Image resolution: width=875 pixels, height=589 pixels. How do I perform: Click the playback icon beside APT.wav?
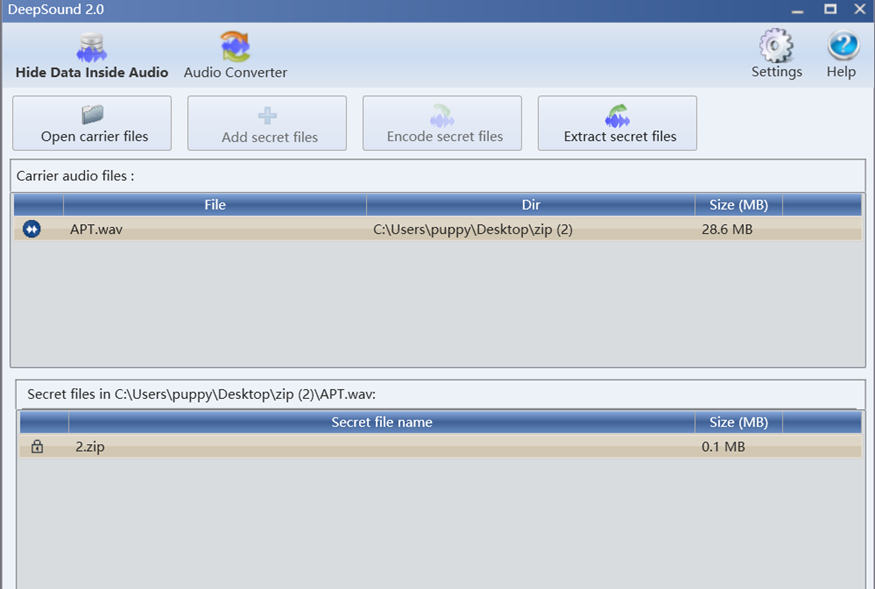[x=31, y=229]
